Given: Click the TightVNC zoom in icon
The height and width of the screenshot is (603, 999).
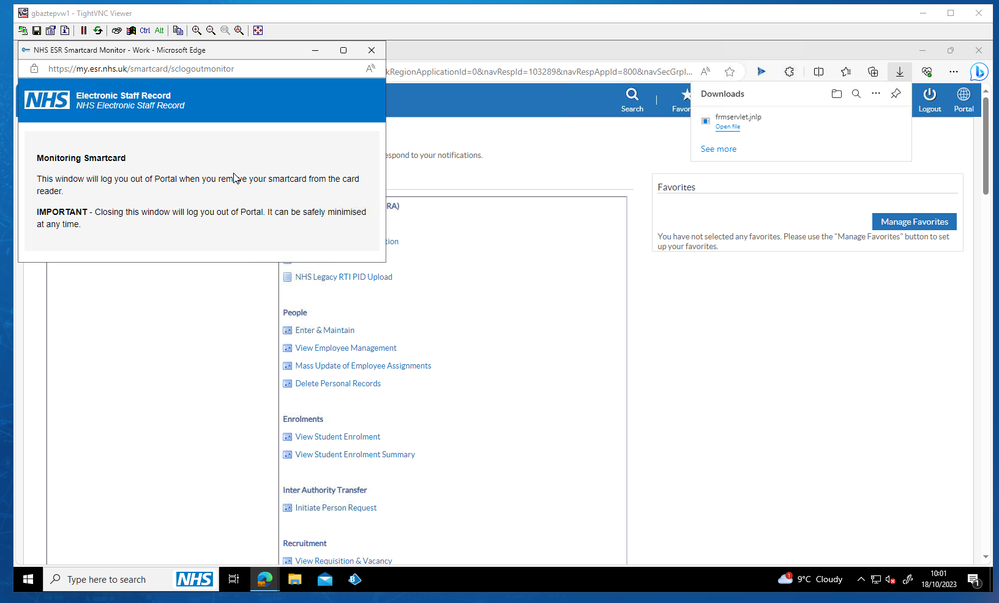Looking at the screenshot, I should point(197,31).
